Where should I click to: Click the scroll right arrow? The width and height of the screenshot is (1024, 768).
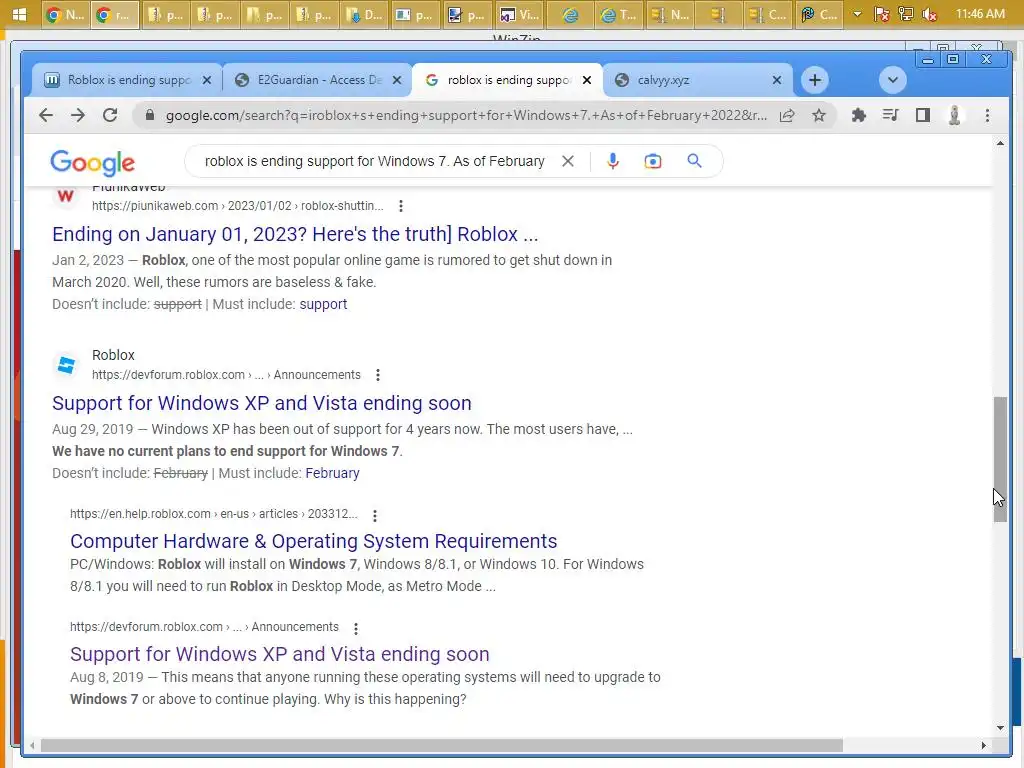point(984,745)
